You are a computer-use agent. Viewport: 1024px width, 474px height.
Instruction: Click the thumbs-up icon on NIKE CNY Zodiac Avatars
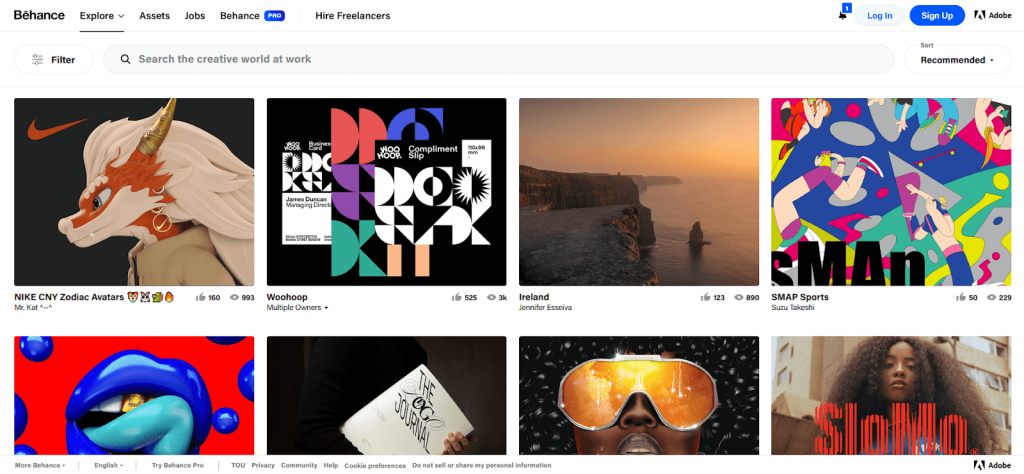point(200,297)
